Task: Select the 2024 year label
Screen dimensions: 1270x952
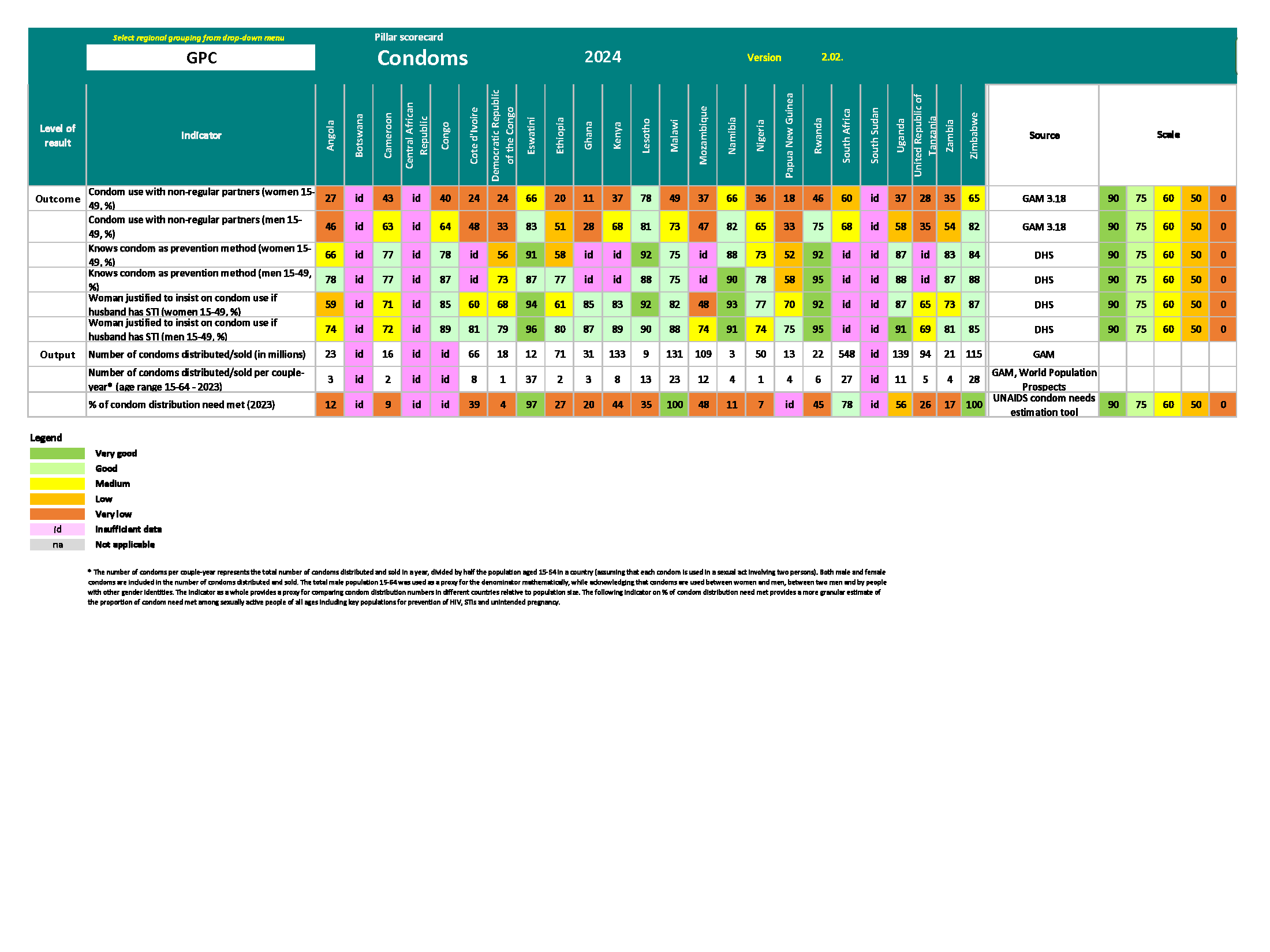Action: tap(603, 57)
